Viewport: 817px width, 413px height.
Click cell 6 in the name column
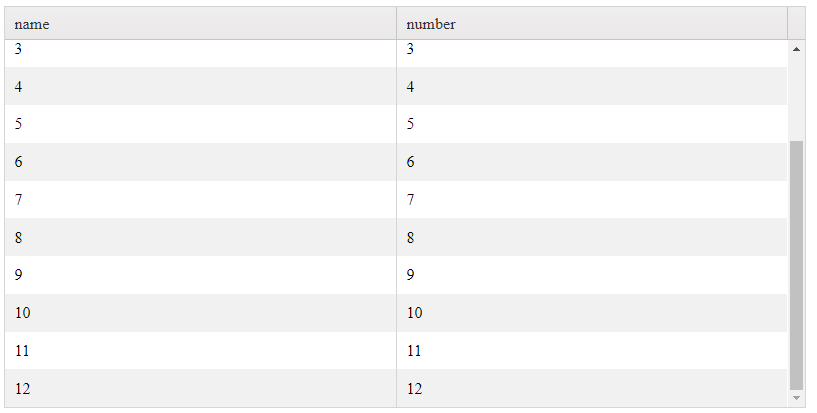click(200, 162)
